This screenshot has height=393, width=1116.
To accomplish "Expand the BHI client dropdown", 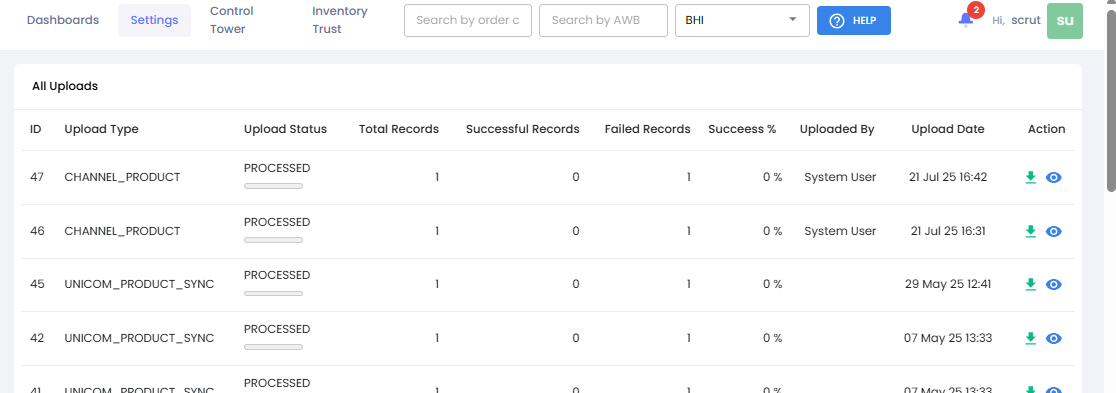I will 742,20.
